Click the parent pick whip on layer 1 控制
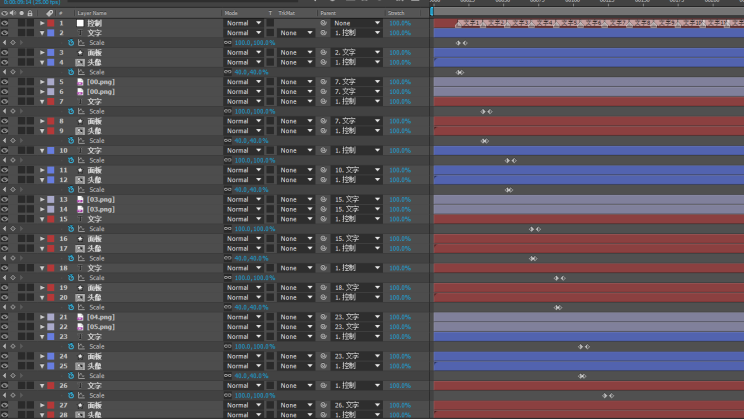The image size is (744, 419). tap(324, 23)
